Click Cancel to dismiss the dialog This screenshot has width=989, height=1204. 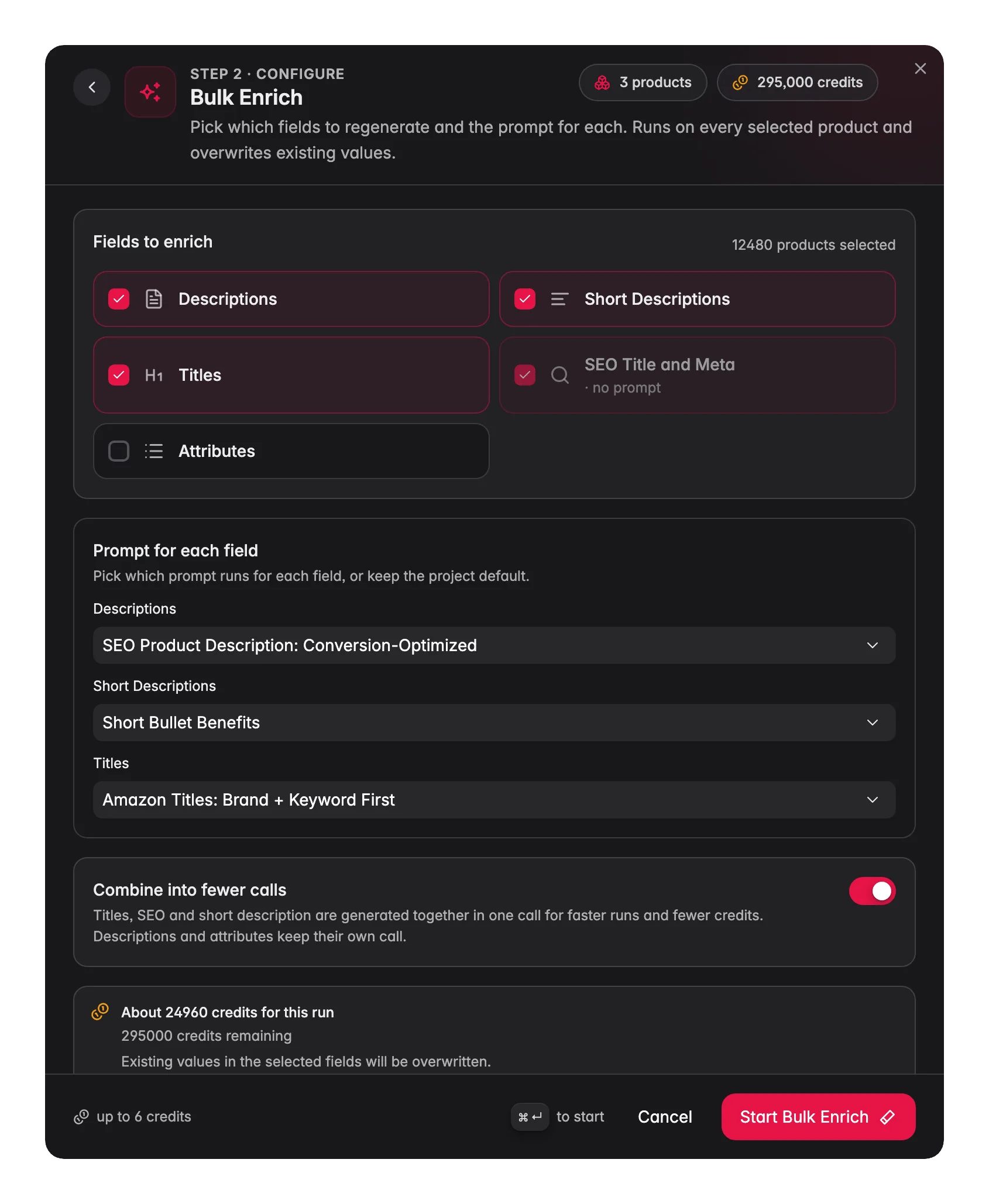[x=665, y=1117]
